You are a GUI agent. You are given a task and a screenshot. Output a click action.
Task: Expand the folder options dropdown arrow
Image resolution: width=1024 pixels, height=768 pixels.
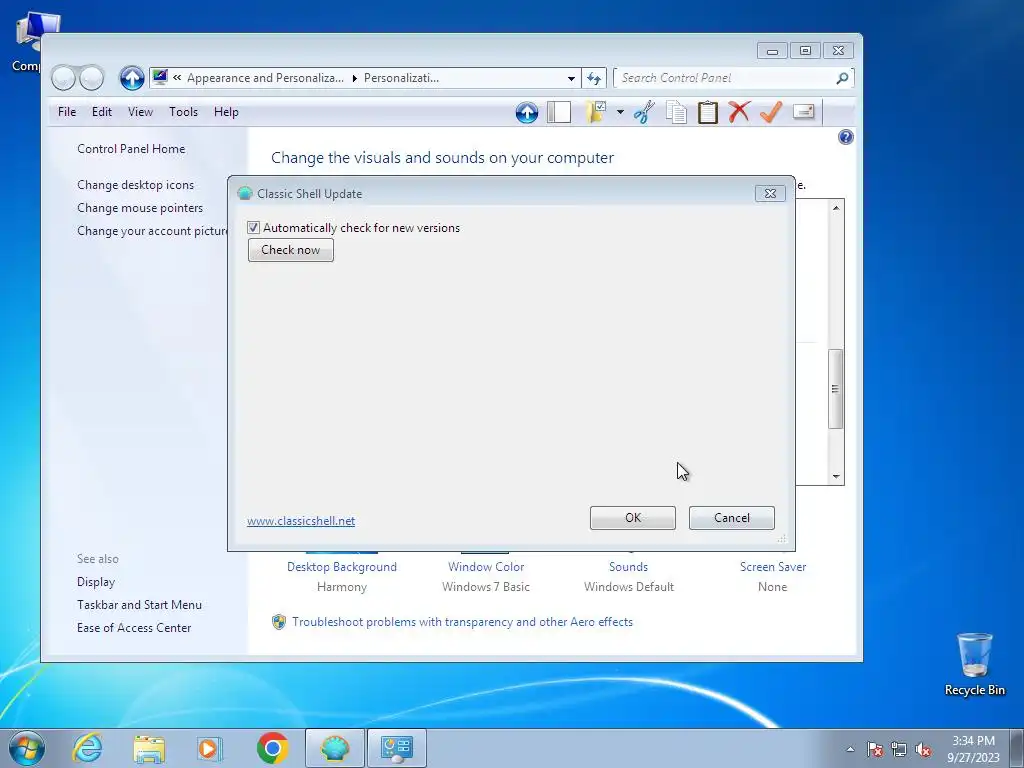(620, 112)
